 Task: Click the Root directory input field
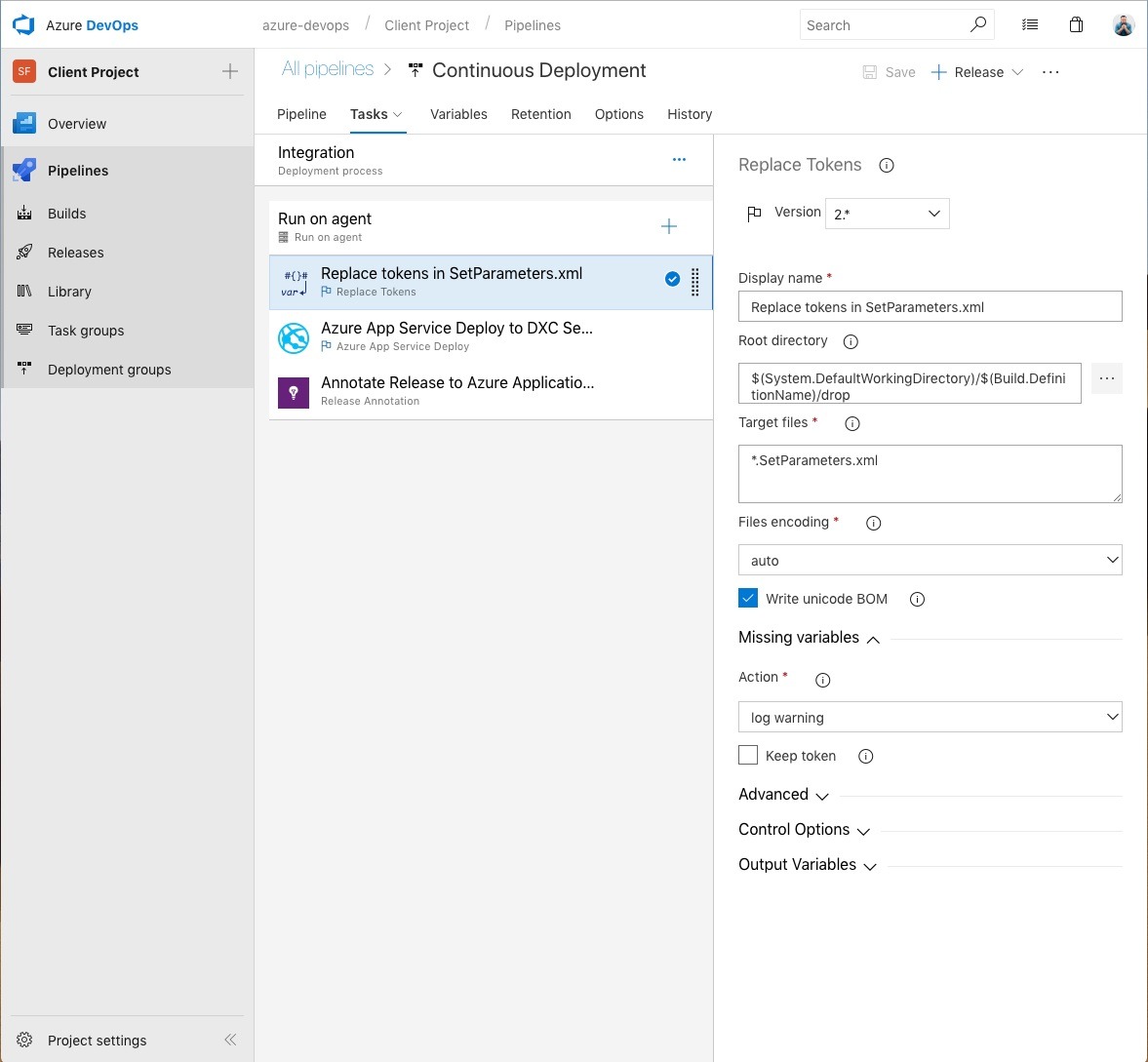(909, 383)
